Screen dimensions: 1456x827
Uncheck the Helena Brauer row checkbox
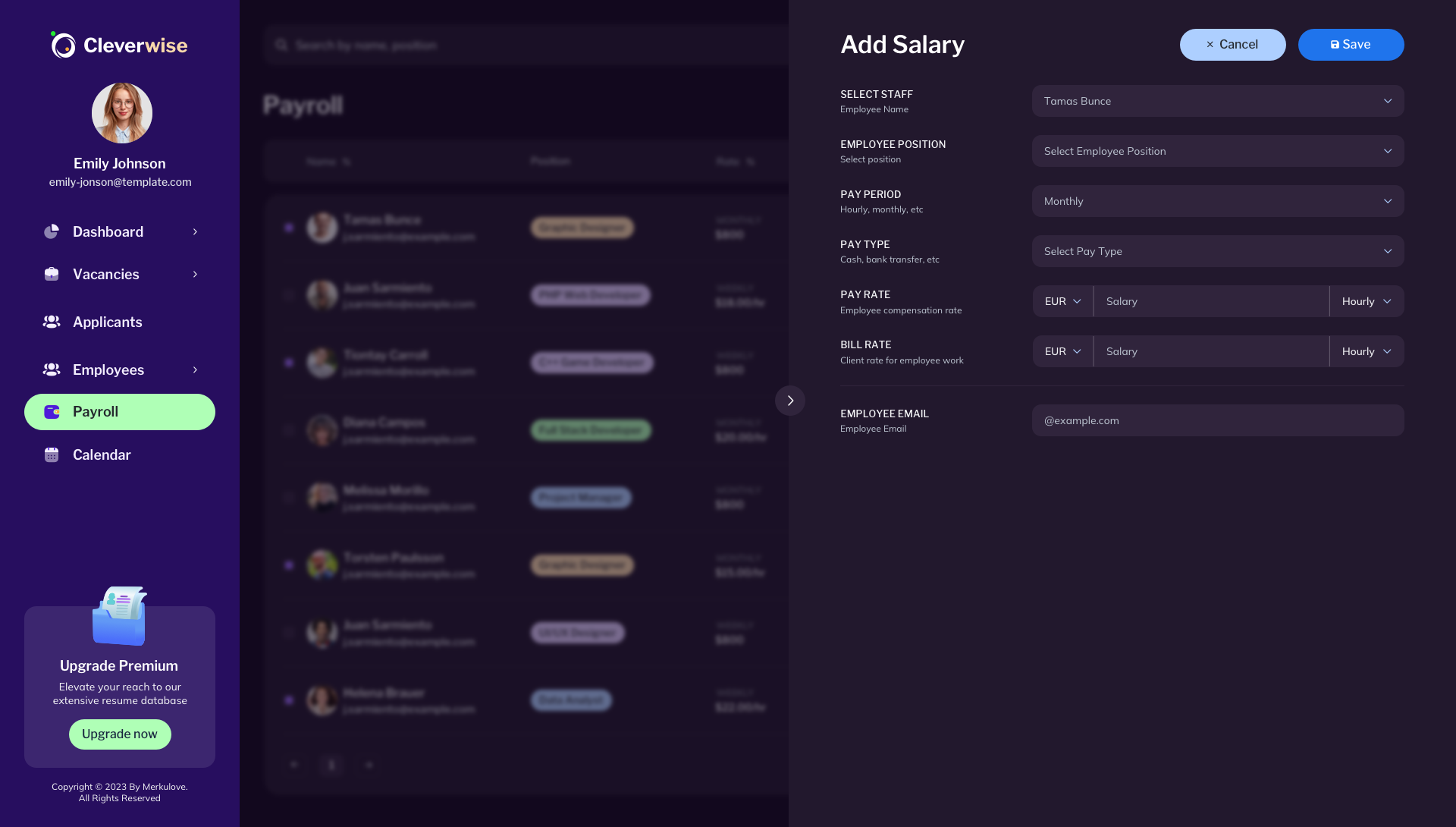point(288,700)
